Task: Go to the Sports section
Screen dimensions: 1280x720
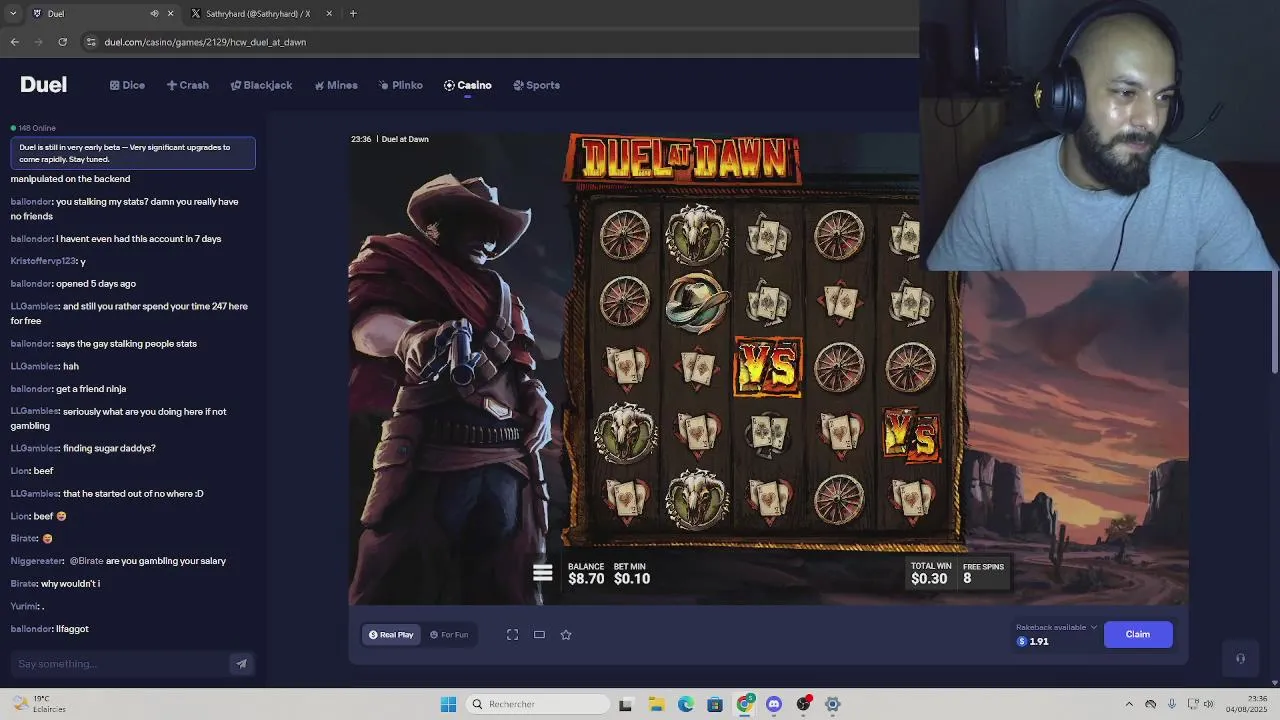Action: (x=536, y=85)
